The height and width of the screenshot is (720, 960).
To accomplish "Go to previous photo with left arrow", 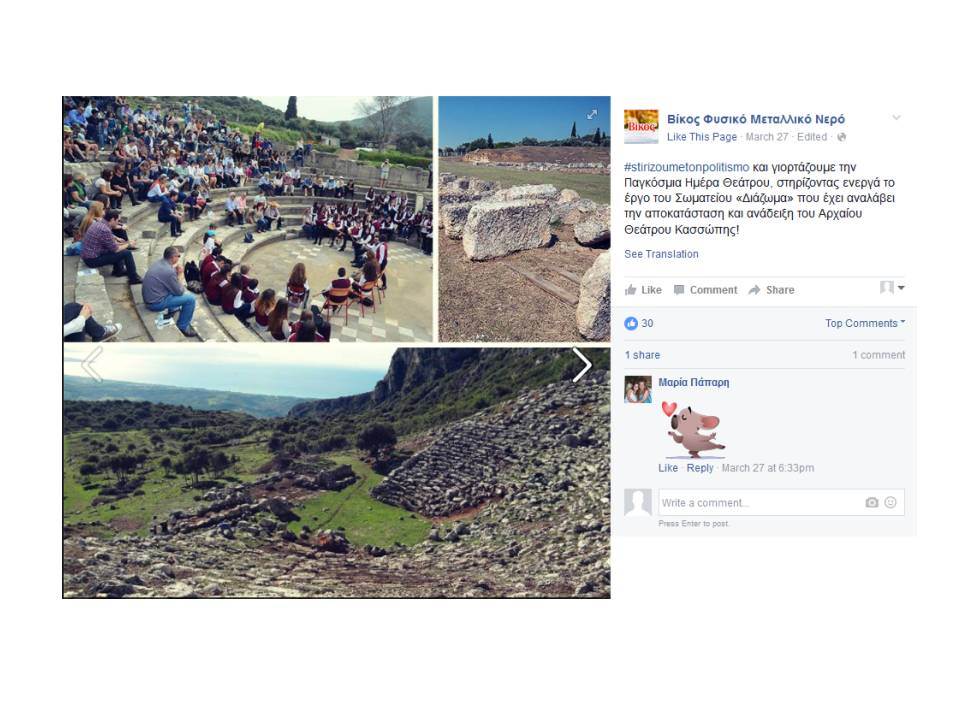I will 92,365.
